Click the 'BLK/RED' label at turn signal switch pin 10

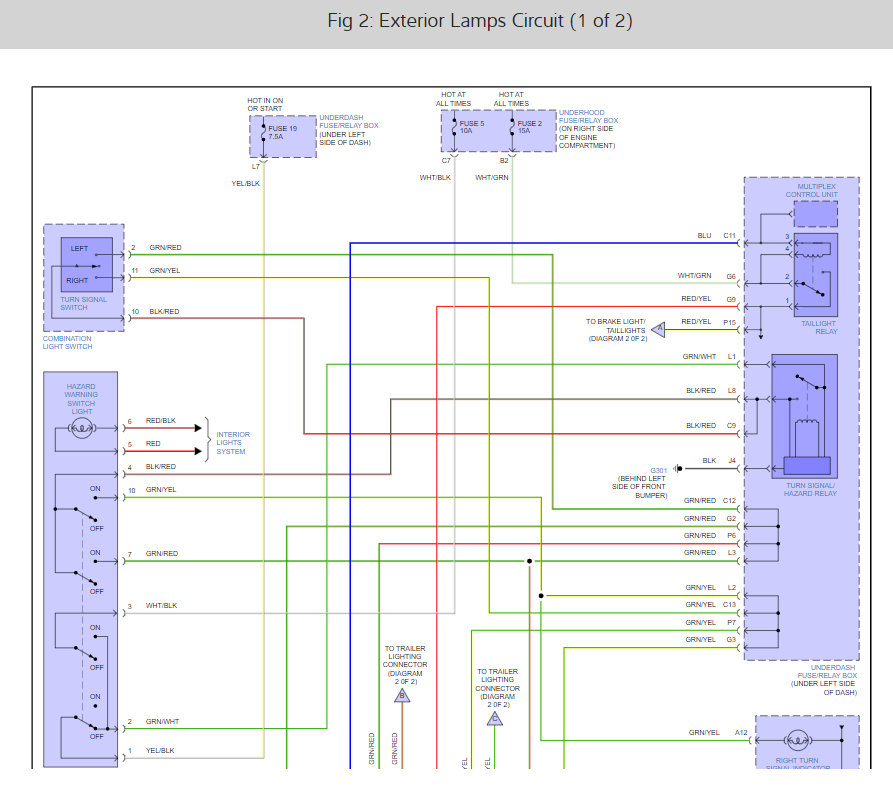[164, 312]
